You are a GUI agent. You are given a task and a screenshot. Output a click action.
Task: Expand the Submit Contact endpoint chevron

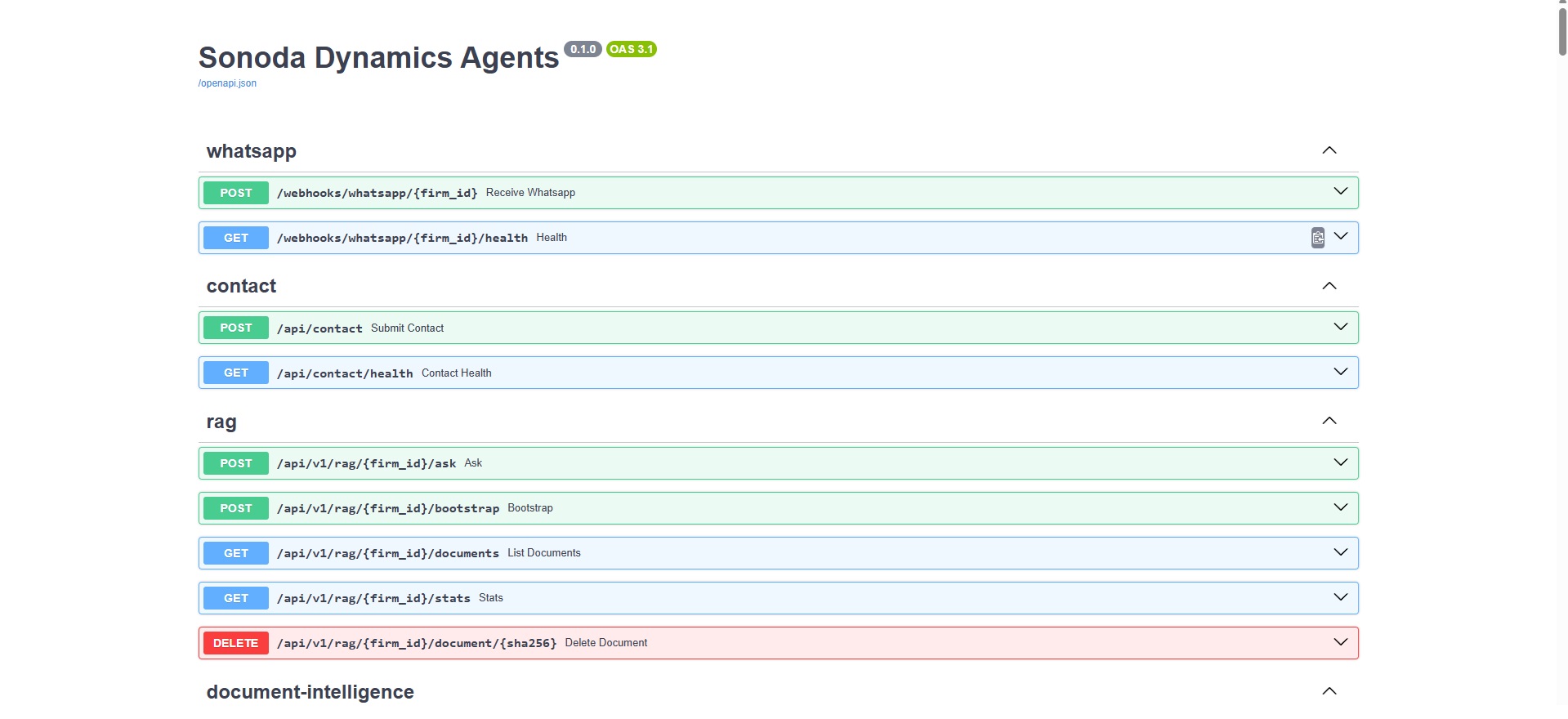[1341, 327]
